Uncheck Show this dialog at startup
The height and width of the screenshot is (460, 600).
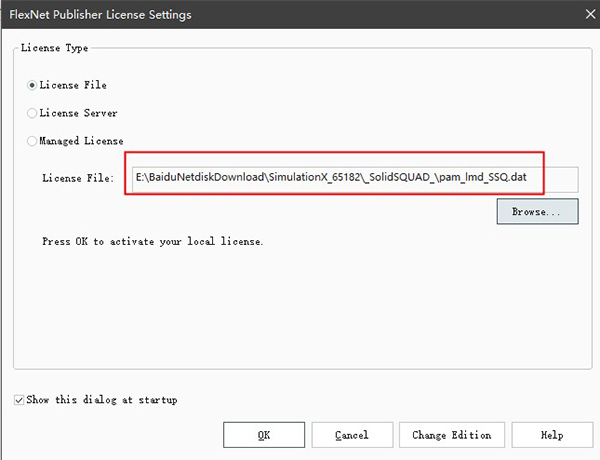click(x=20, y=400)
